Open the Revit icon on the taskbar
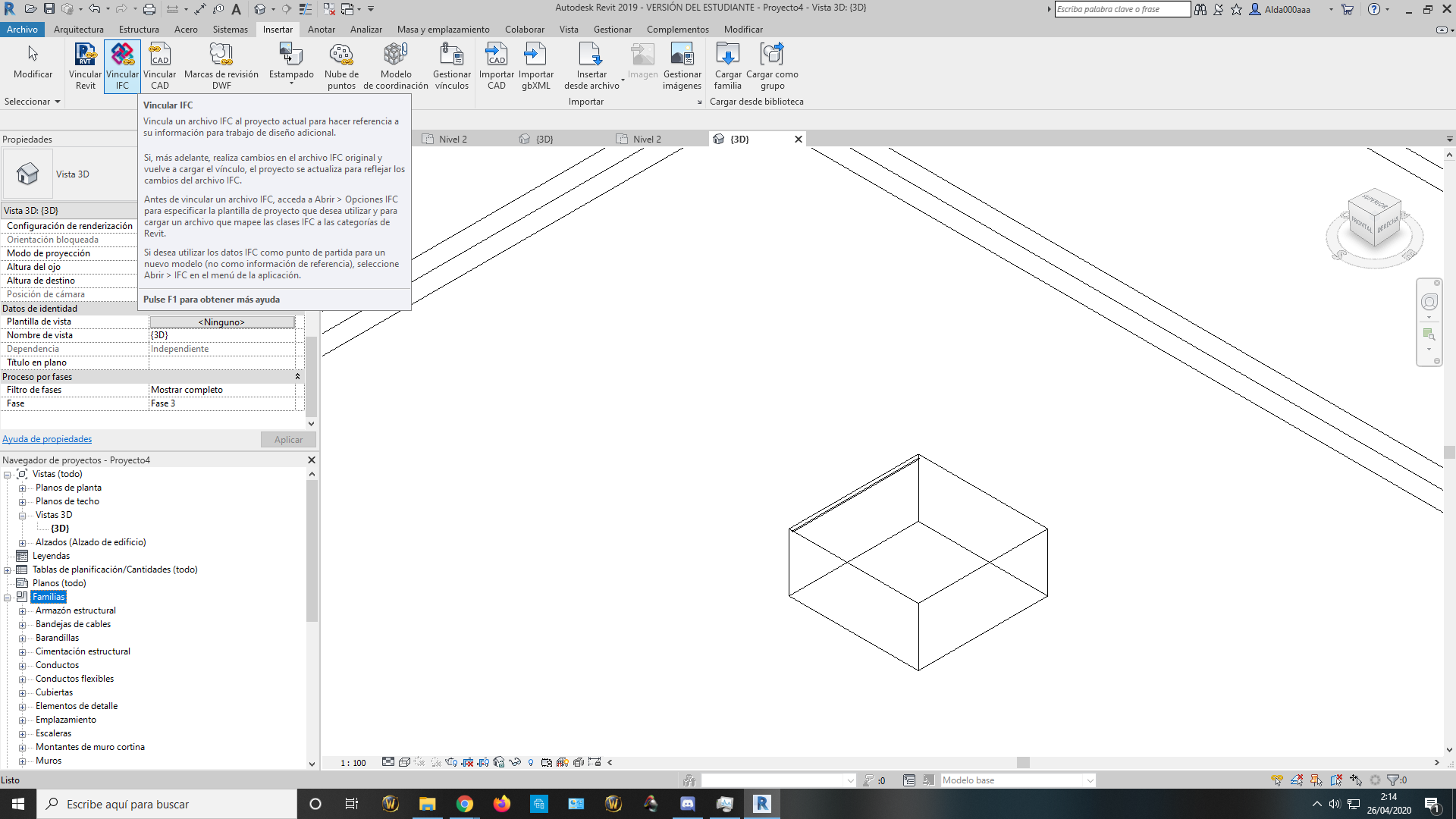The width and height of the screenshot is (1456, 819). [x=761, y=804]
